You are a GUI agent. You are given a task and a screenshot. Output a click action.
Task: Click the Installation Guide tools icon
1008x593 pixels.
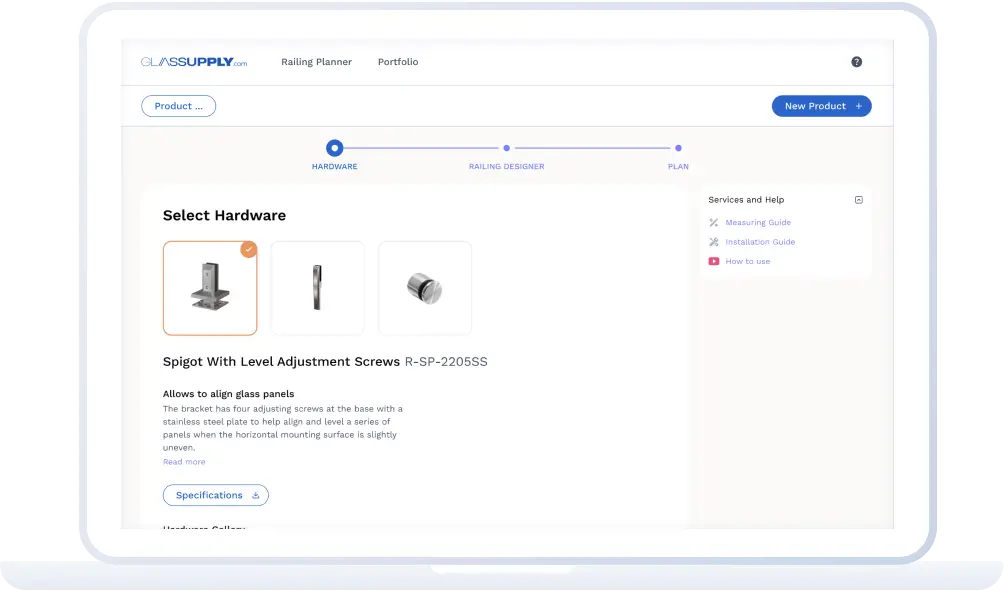[714, 242]
